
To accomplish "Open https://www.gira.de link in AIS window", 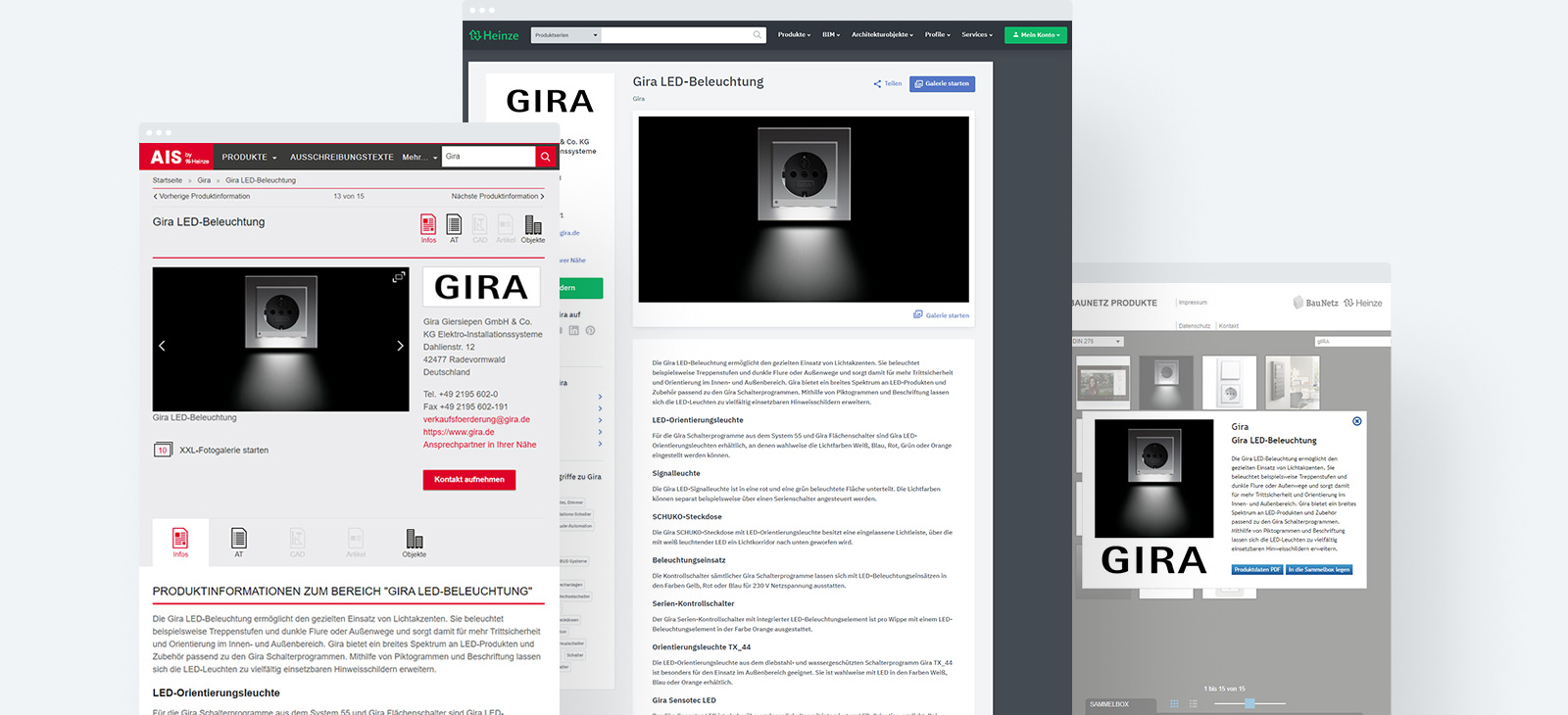I will 459,432.
